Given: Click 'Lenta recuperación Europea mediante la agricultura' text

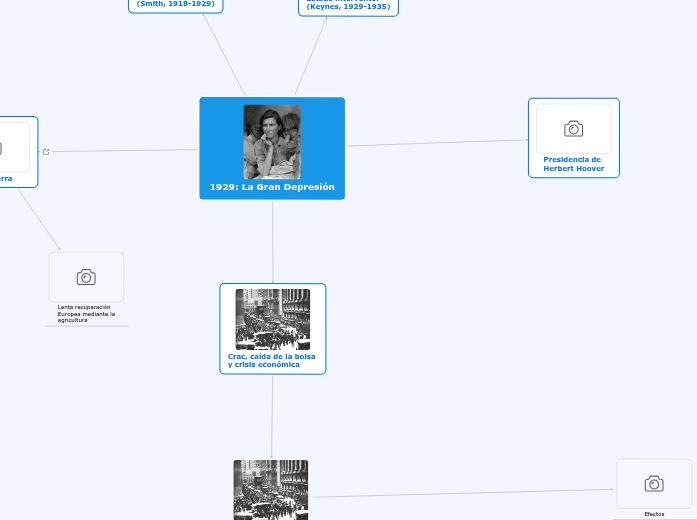Looking at the screenshot, I should pos(87,313).
